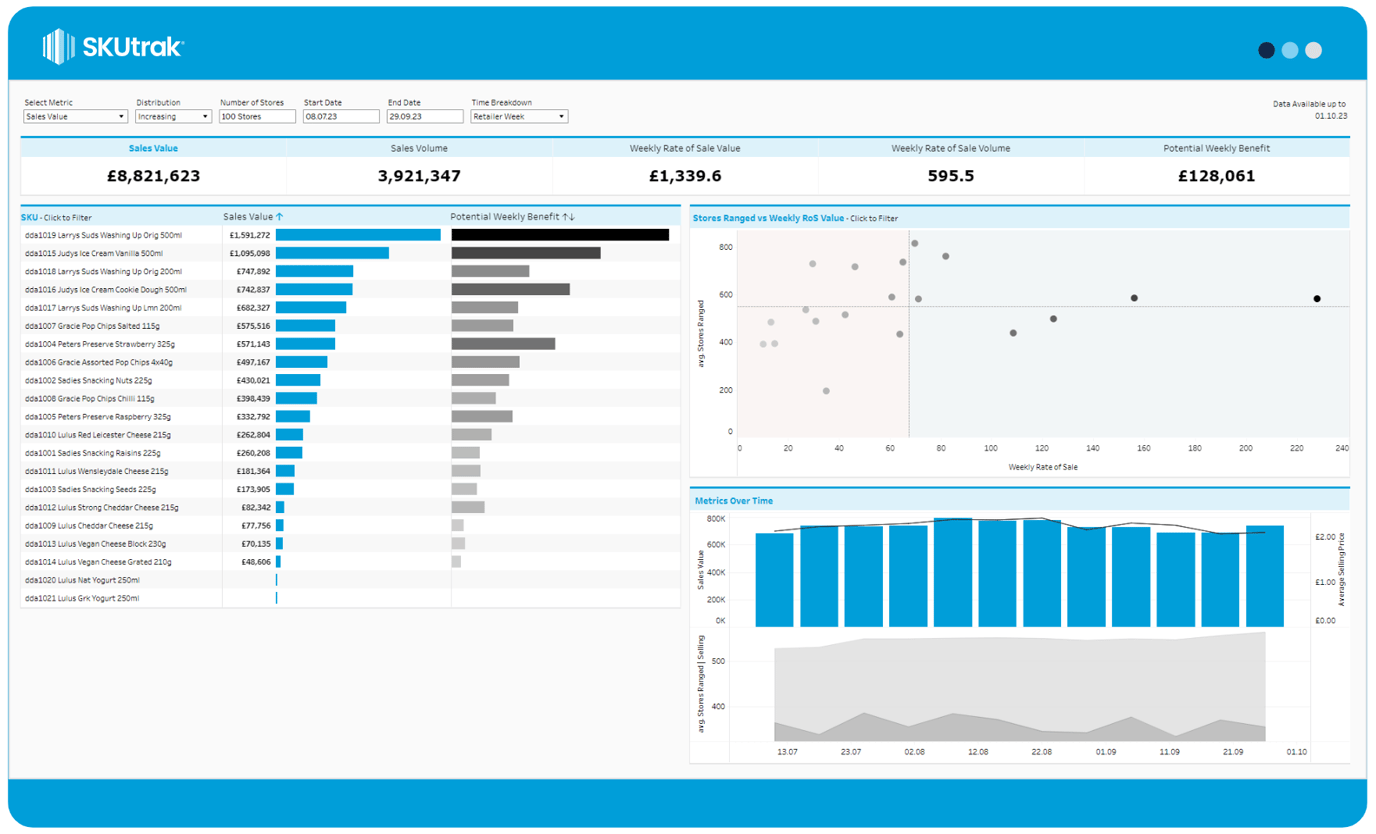Click the Sales Value column sort arrow
Screen dimensions: 1376x834
pos(280,217)
